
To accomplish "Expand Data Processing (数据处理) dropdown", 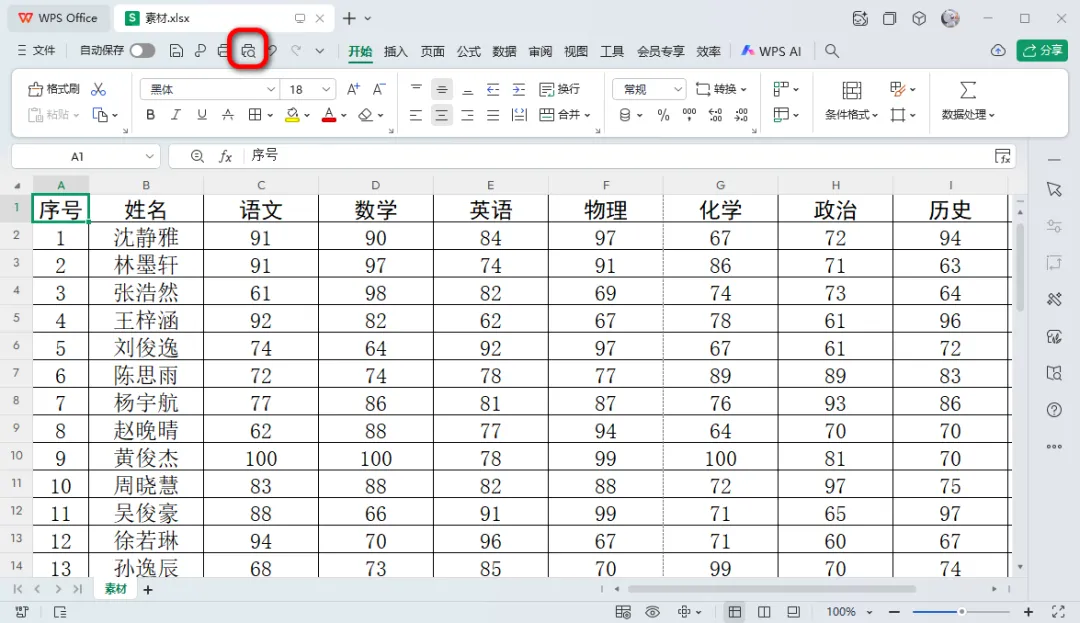I will [992, 115].
